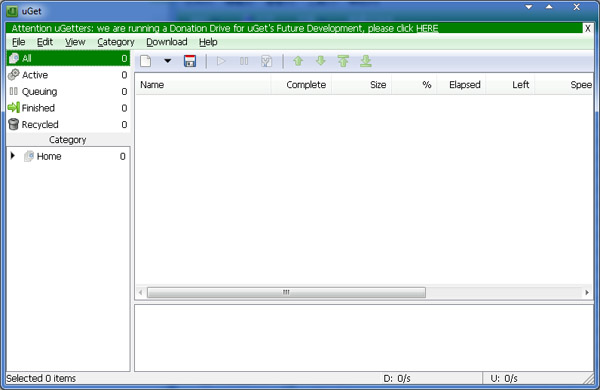600x390 pixels.
Task: Open the File menu
Action: (18, 42)
